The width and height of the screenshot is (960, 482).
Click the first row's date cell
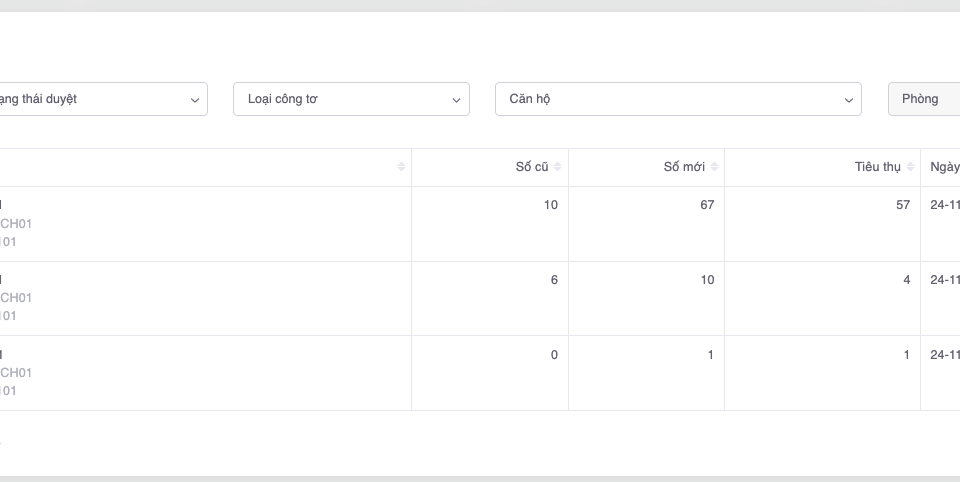coord(944,205)
